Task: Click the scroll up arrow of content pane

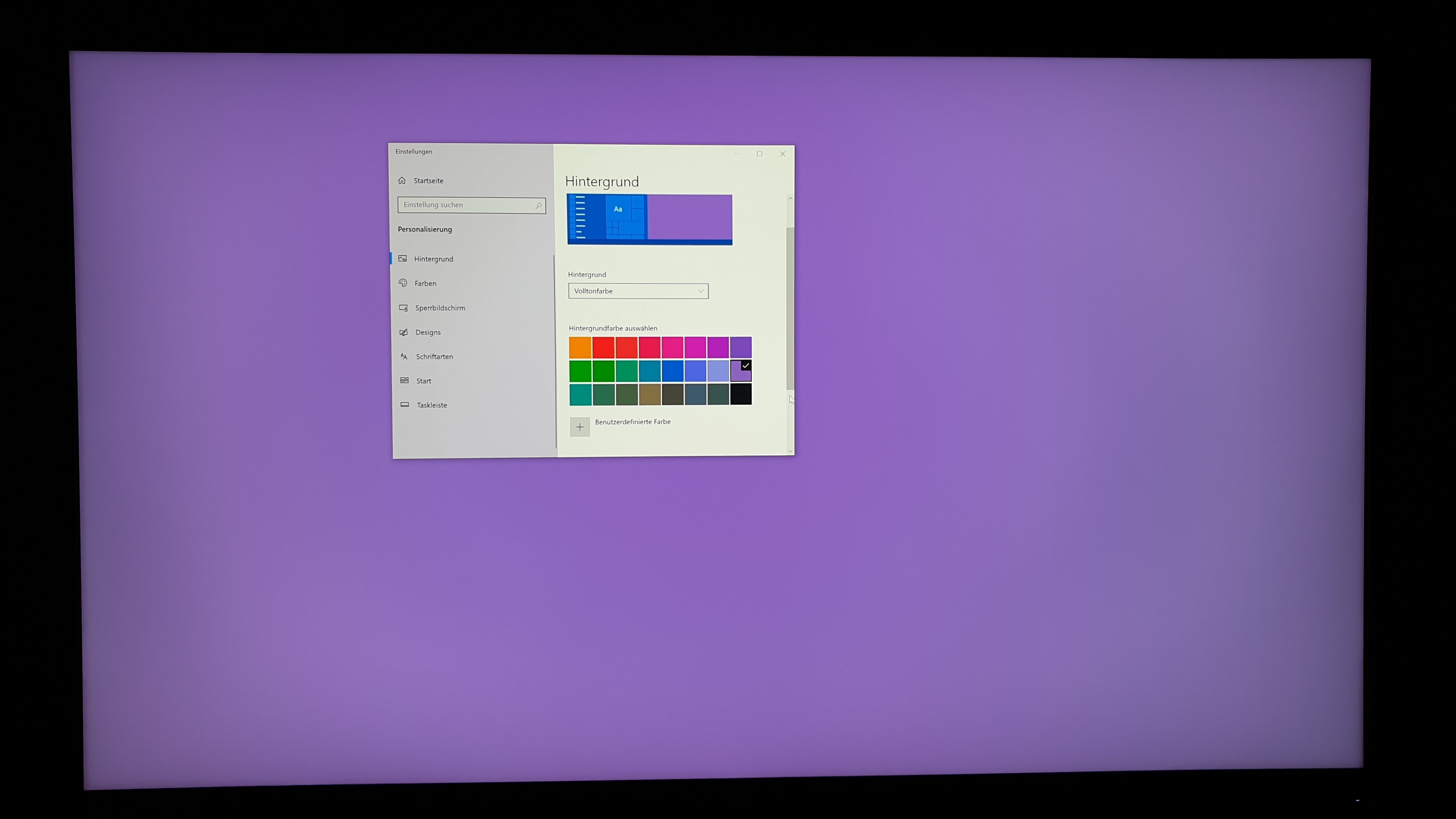Action: [790, 198]
